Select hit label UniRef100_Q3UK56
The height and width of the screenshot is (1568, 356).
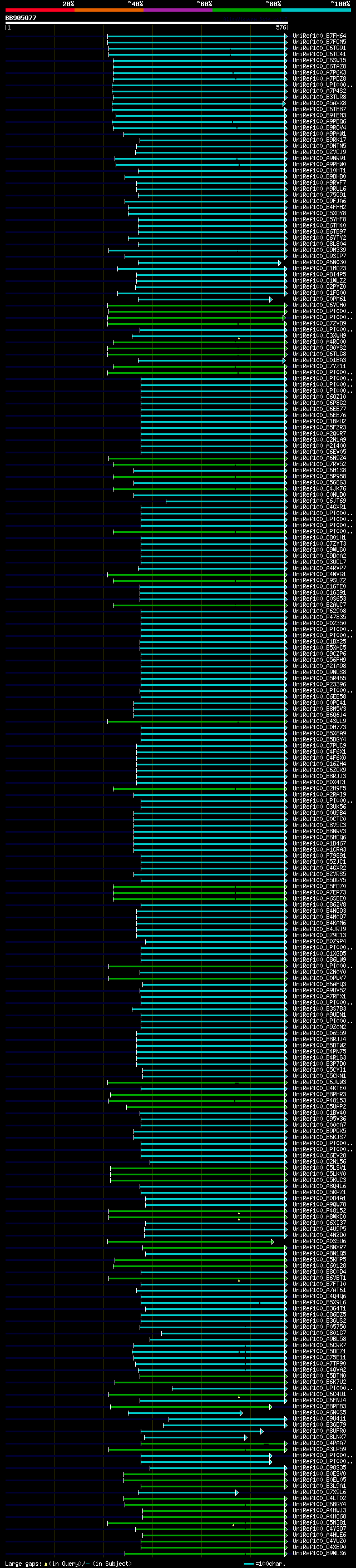[319, 807]
